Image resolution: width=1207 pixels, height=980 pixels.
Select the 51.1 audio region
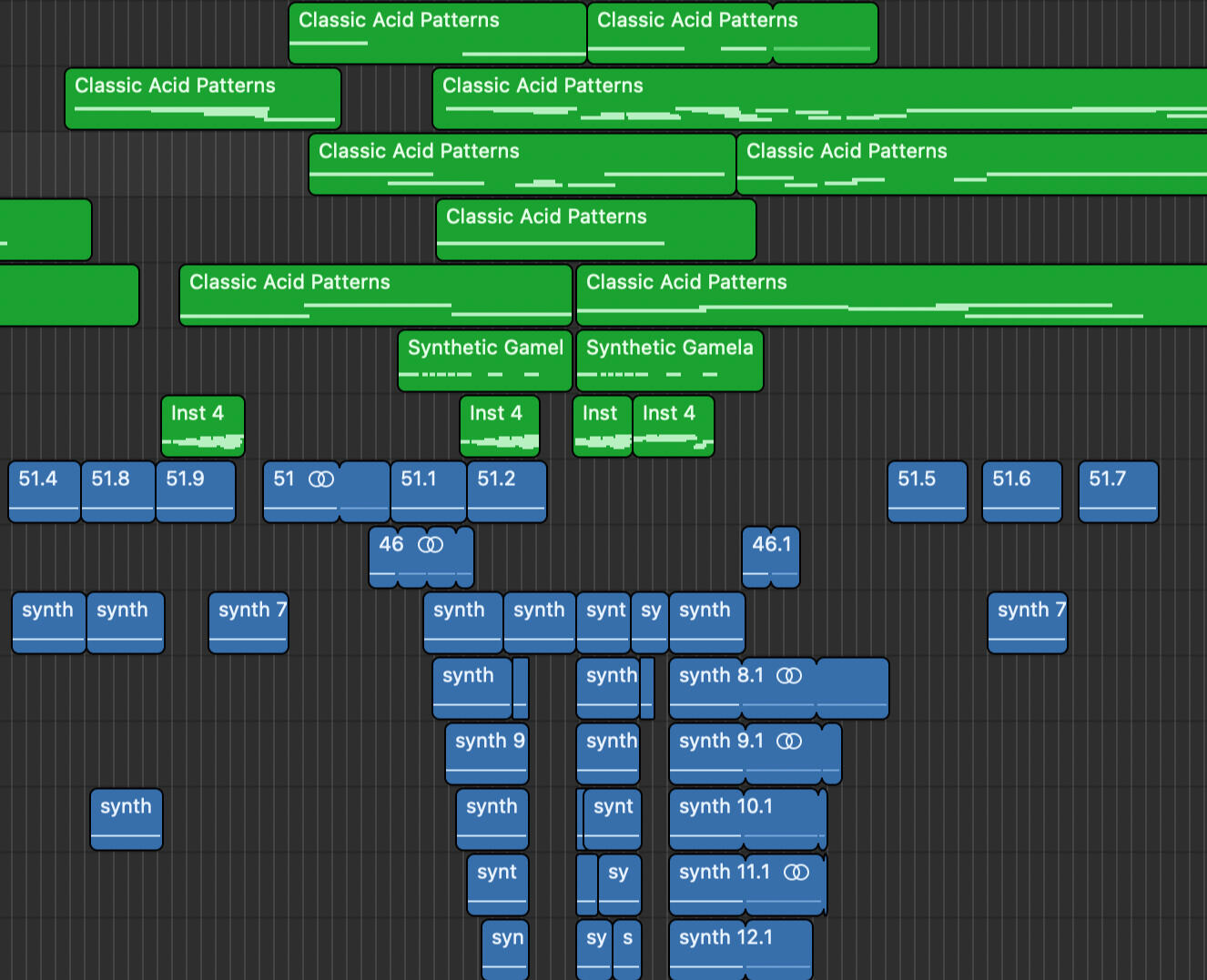tap(428, 492)
